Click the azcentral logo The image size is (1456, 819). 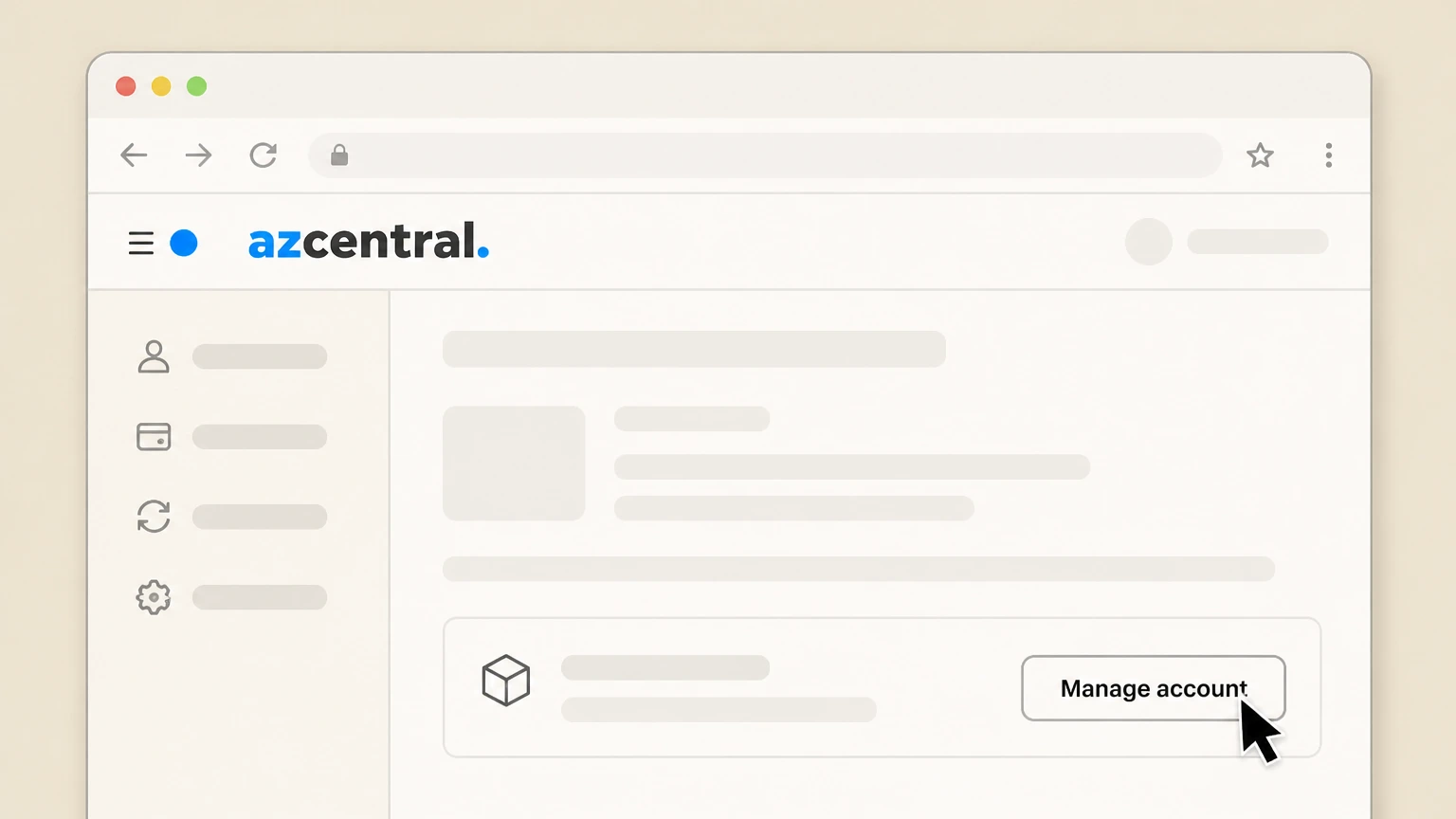(369, 242)
